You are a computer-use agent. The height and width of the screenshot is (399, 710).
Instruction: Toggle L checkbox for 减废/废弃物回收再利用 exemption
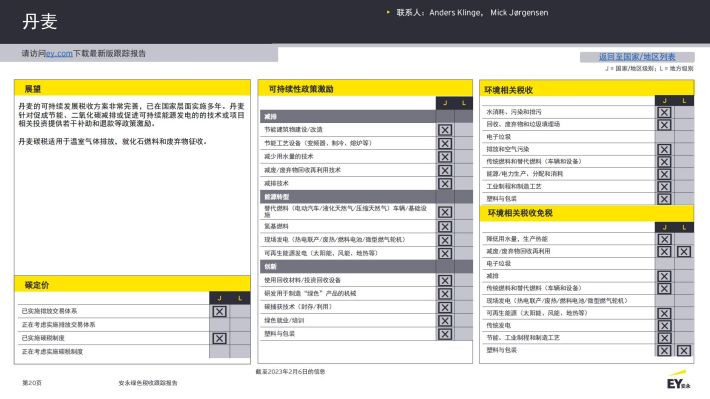point(684,251)
